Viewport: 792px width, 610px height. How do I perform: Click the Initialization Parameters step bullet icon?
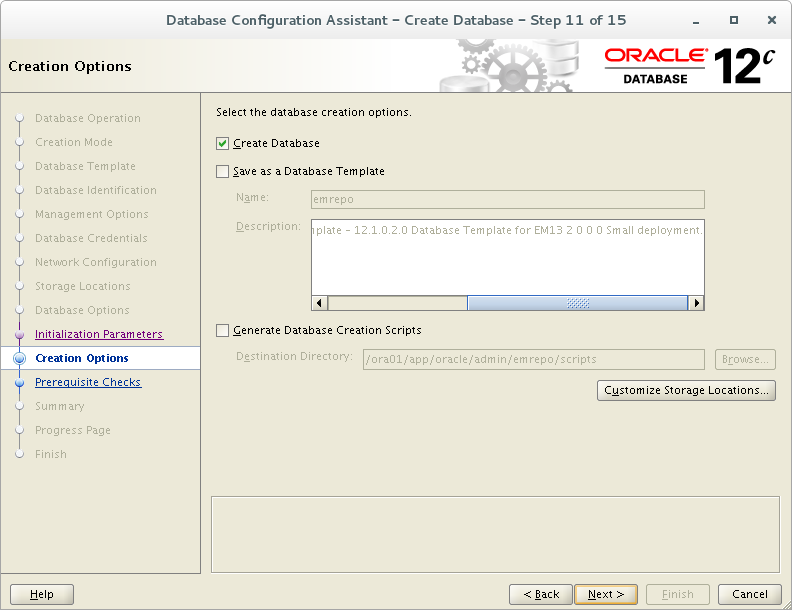20,334
